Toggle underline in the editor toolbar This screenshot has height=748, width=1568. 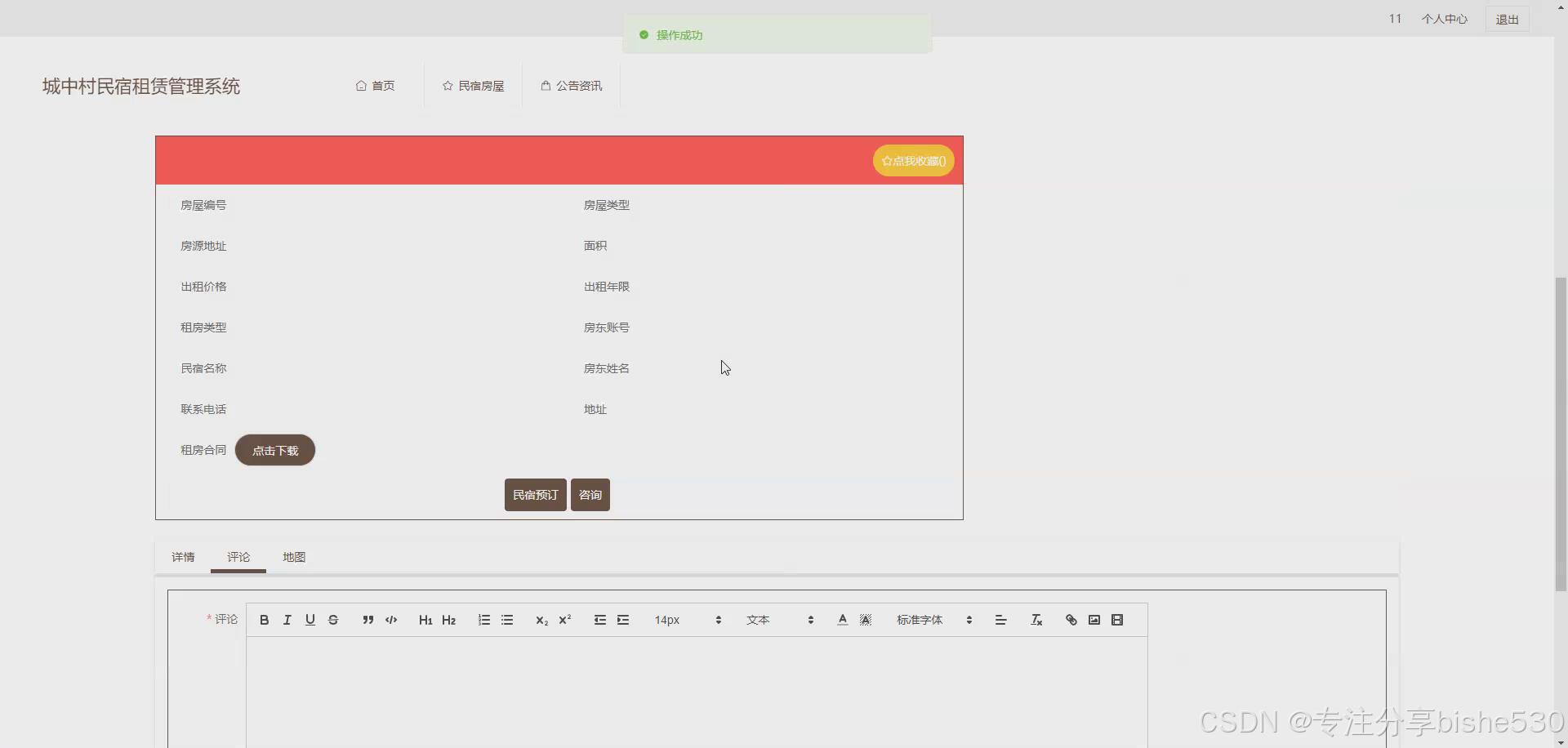click(310, 620)
